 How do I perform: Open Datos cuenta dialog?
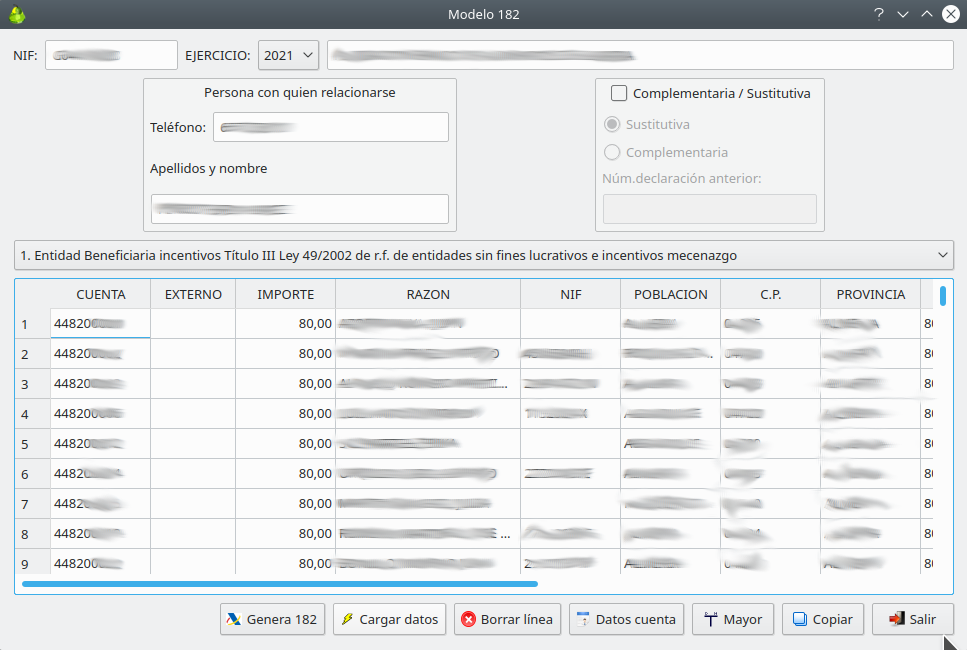click(626, 619)
